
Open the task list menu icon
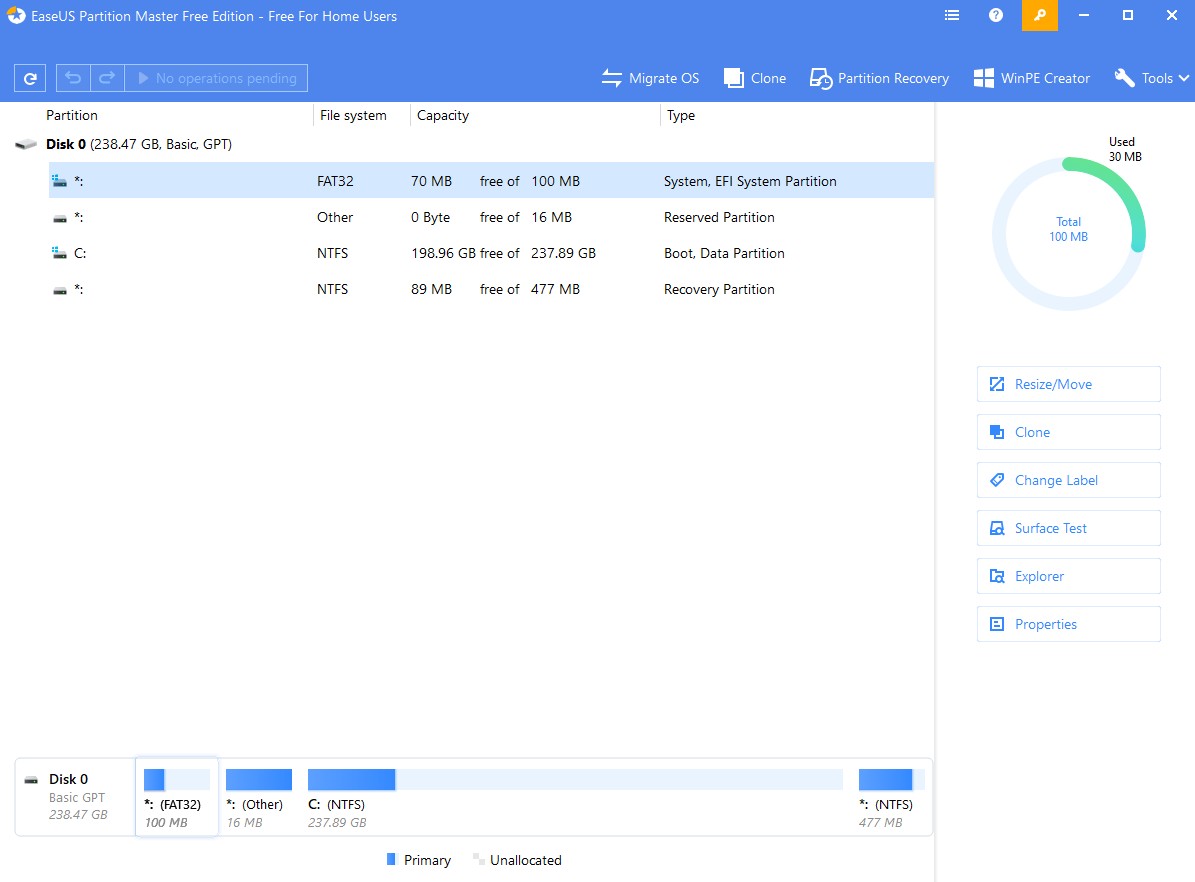click(x=952, y=15)
